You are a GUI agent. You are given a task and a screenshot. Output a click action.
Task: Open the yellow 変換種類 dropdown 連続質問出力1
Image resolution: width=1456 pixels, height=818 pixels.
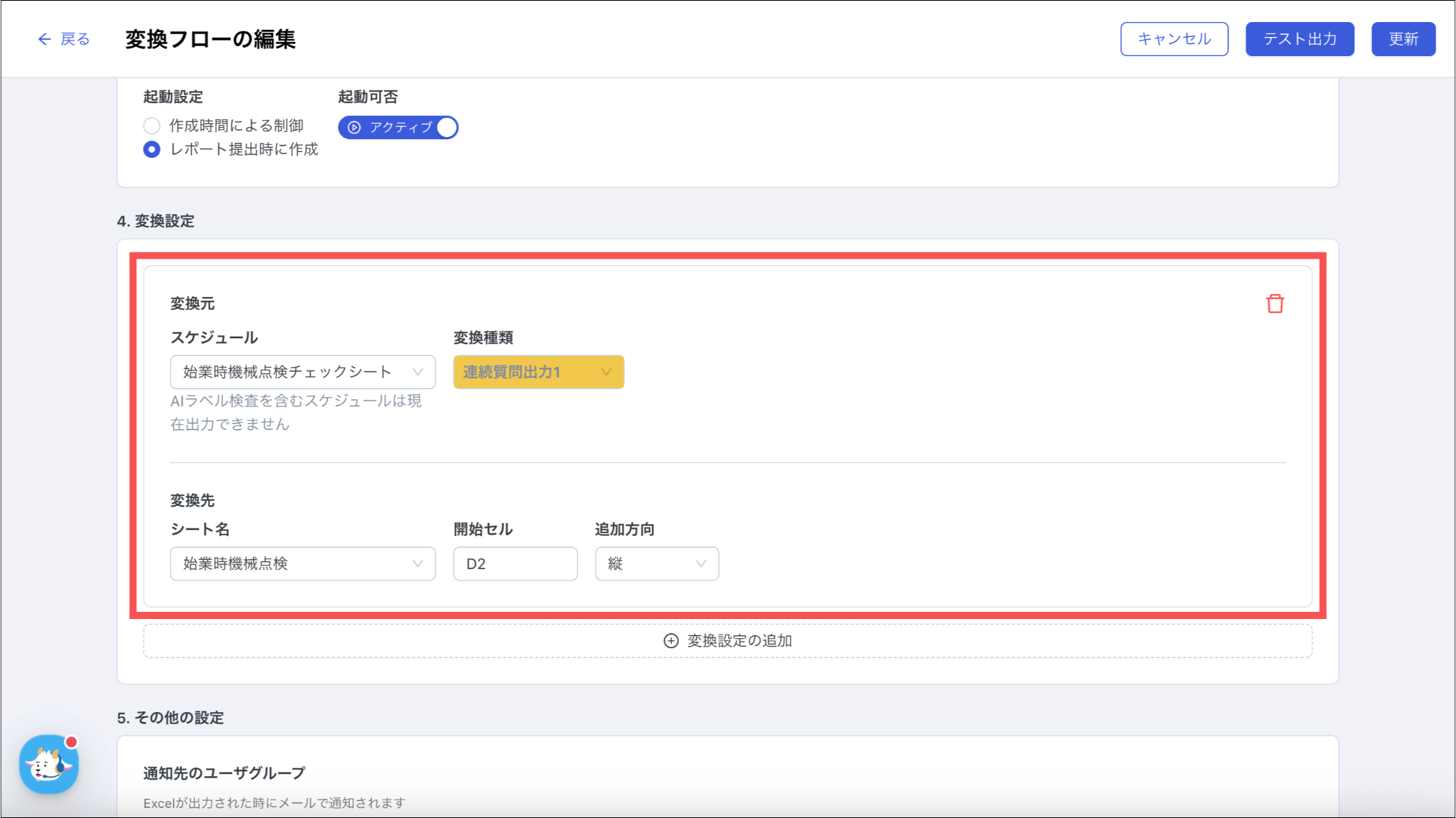tap(538, 372)
